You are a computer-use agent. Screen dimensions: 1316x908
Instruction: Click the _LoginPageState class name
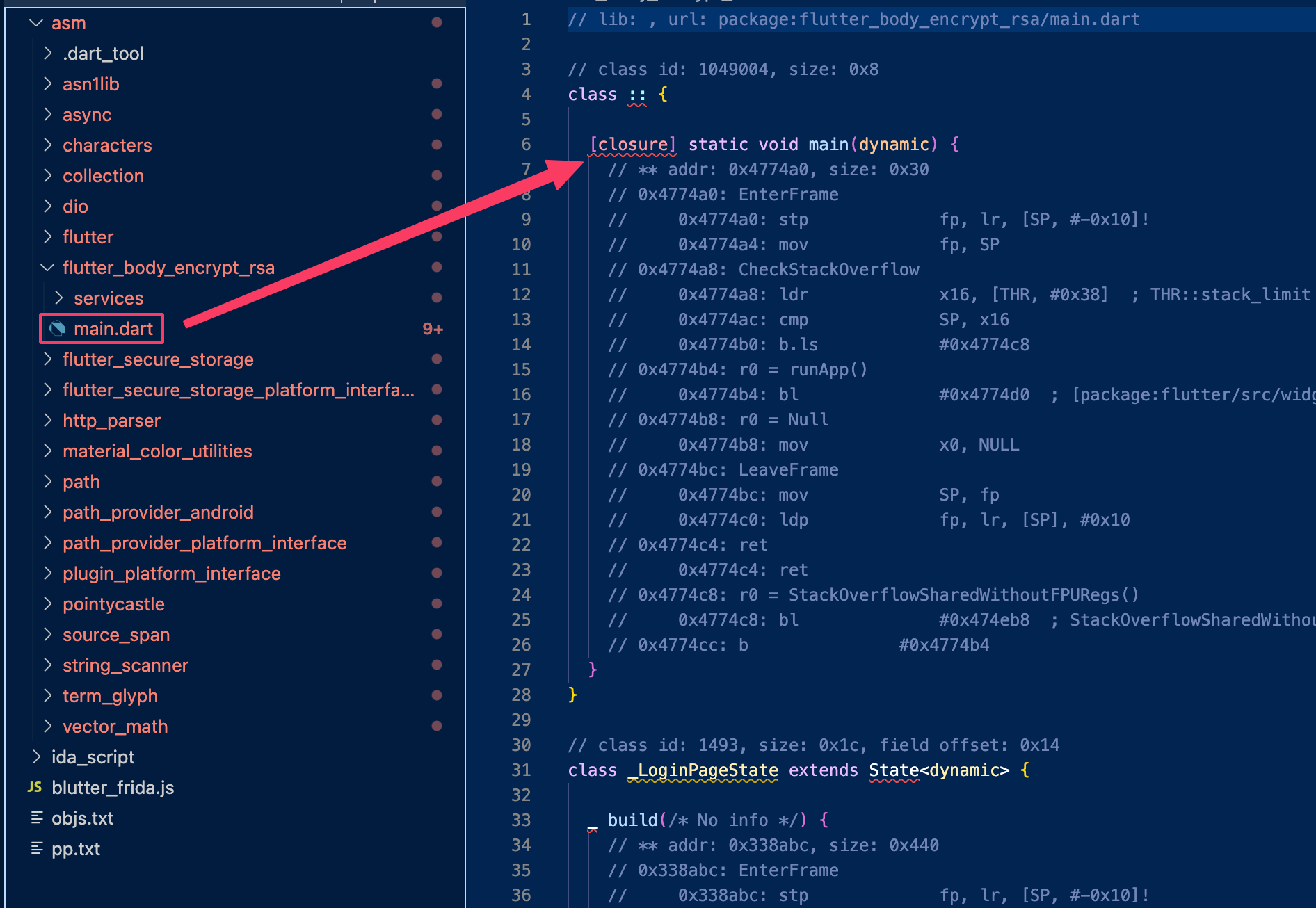[703, 770]
